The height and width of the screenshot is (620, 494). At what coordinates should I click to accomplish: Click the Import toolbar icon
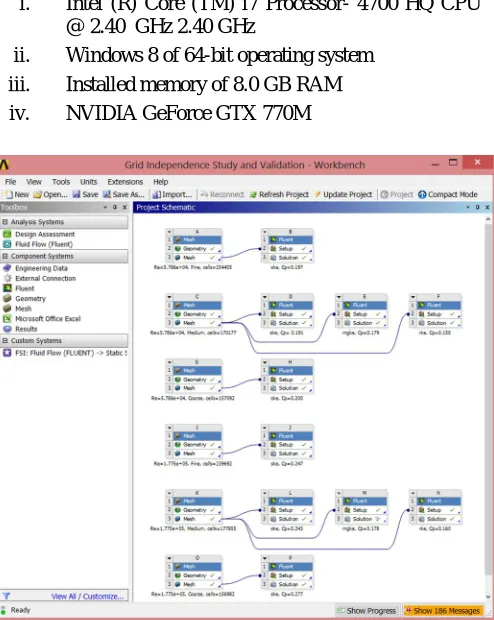(x=157, y=195)
